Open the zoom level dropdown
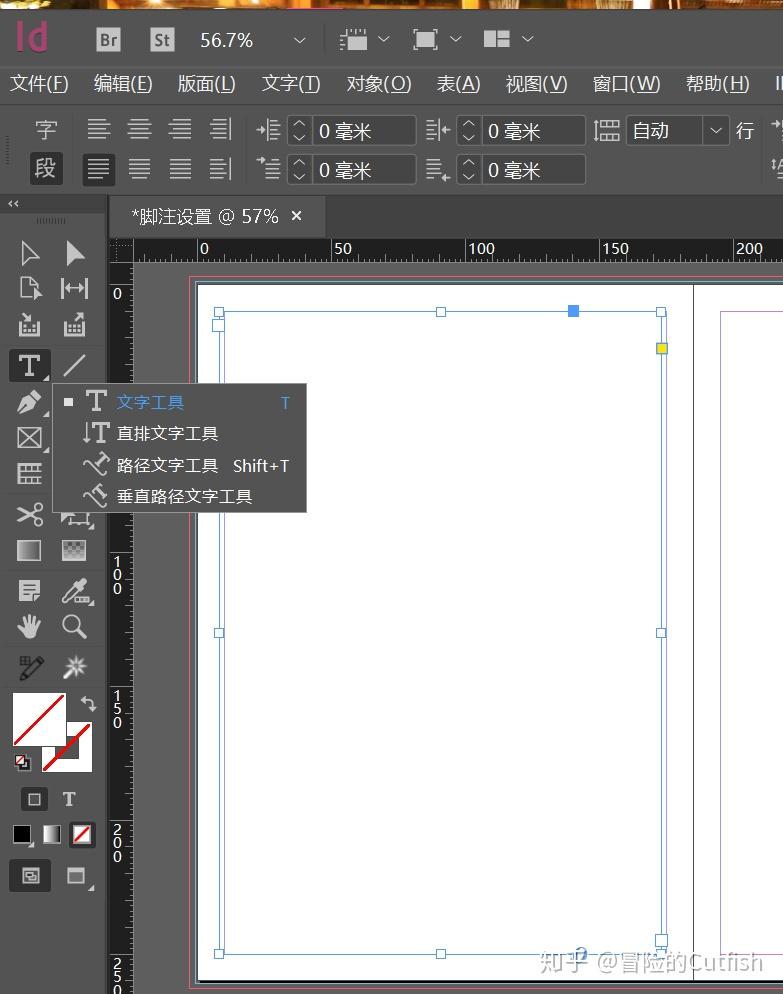 click(299, 40)
